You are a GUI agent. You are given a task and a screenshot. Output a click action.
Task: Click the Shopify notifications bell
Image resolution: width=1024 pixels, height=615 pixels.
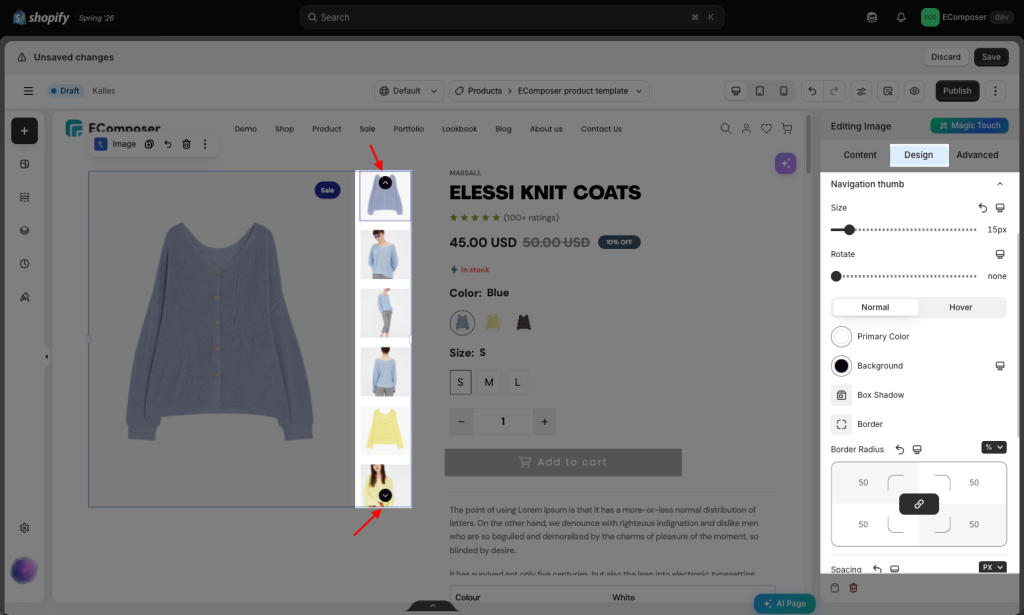901,17
